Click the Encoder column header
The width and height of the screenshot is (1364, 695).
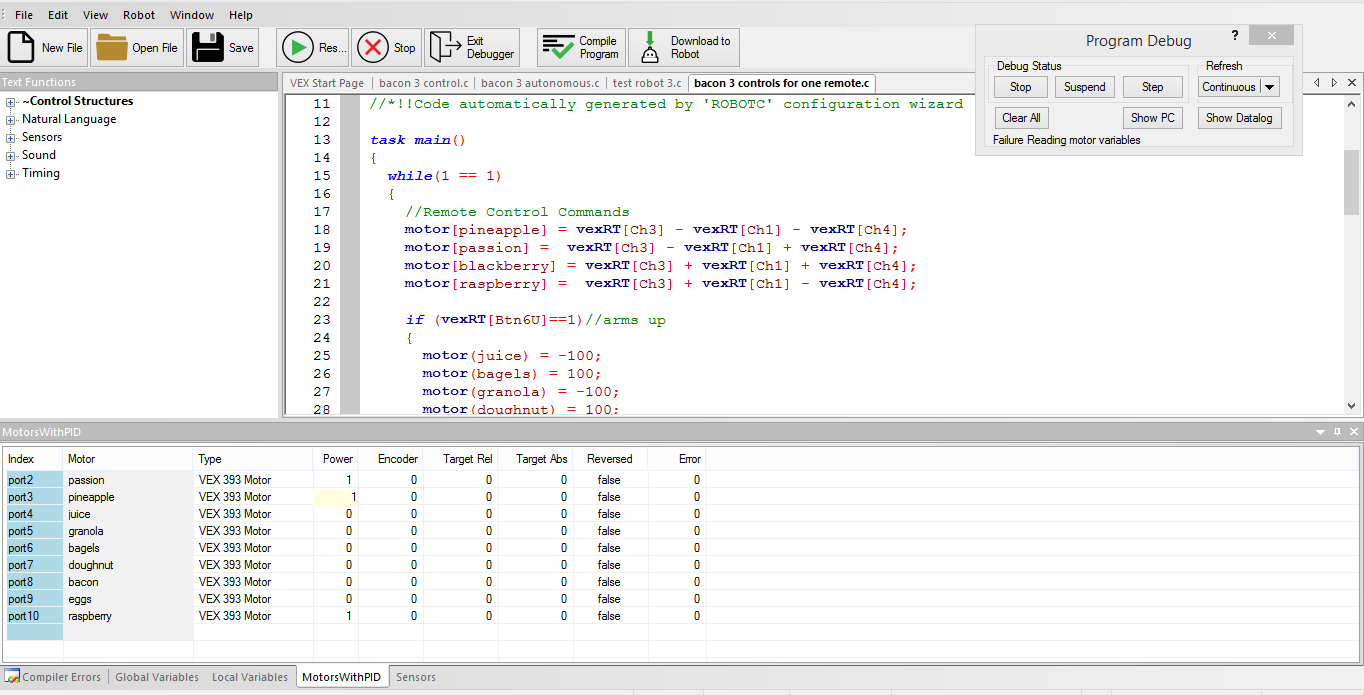pyautogui.click(x=390, y=459)
